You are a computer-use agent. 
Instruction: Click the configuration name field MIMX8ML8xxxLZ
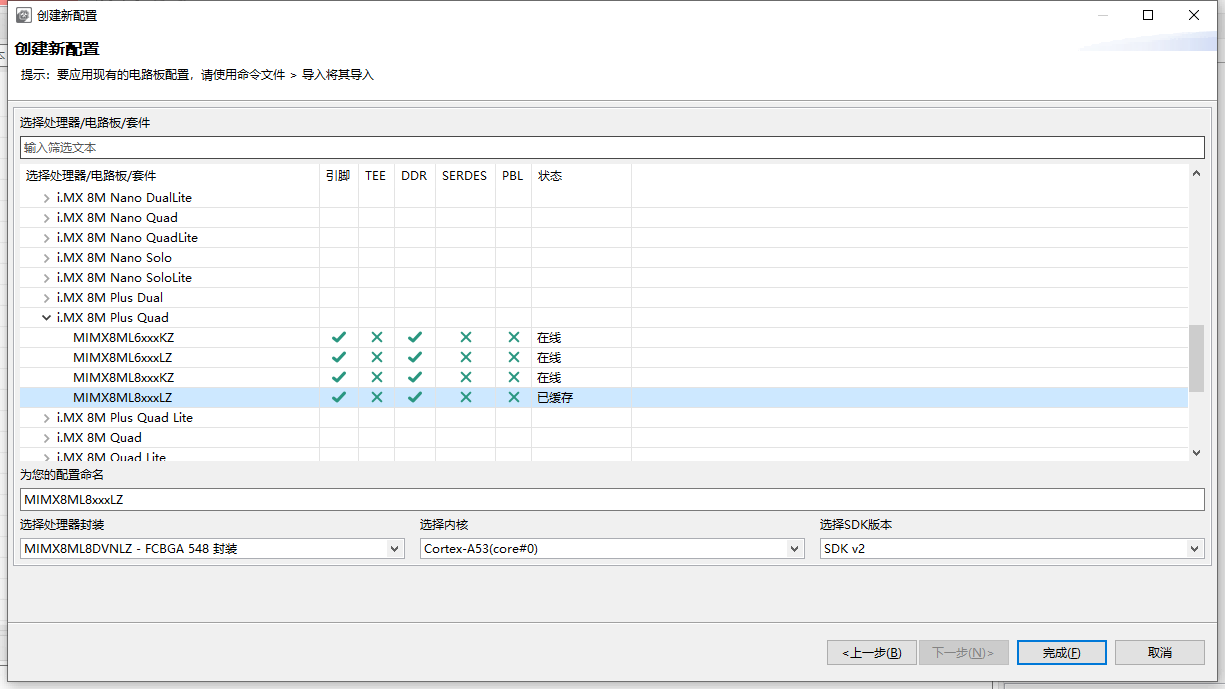click(x=612, y=499)
